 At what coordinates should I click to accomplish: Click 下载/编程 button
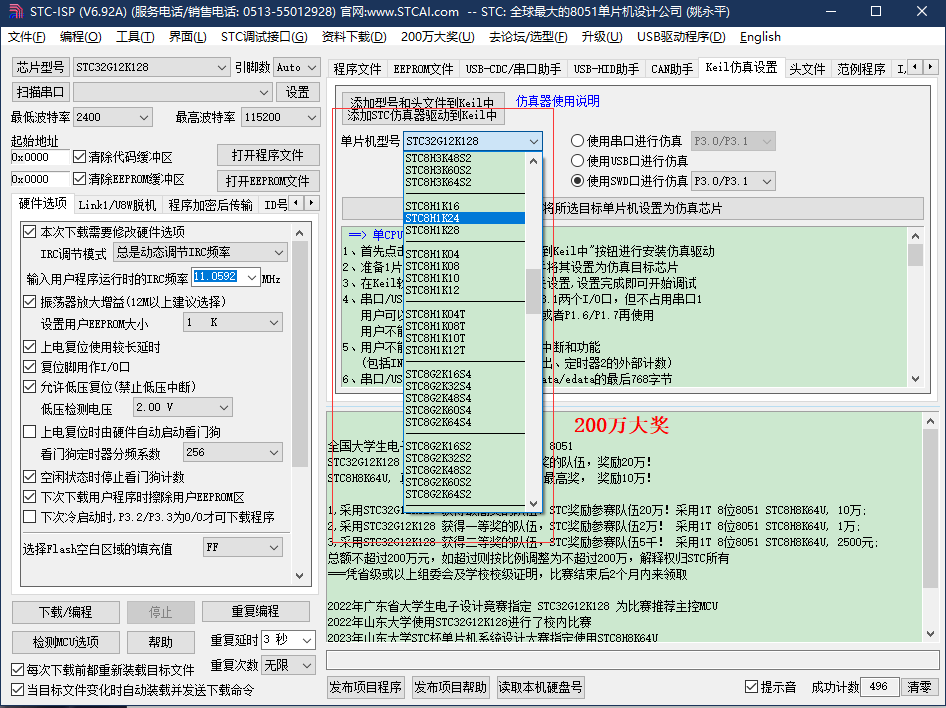pos(66,612)
